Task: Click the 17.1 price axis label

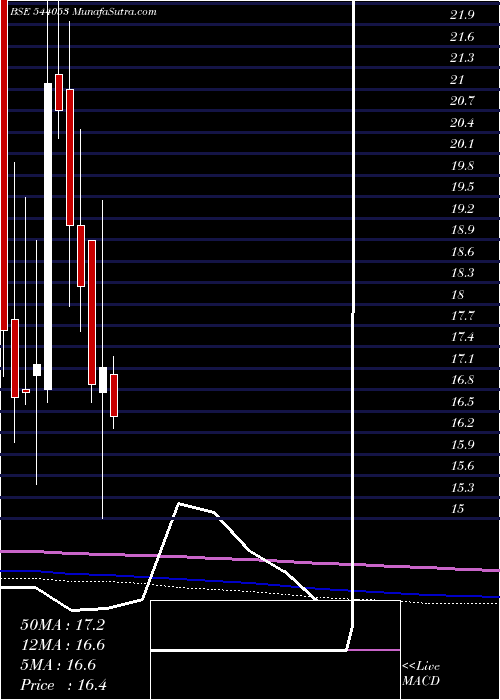Action: (462, 359)
